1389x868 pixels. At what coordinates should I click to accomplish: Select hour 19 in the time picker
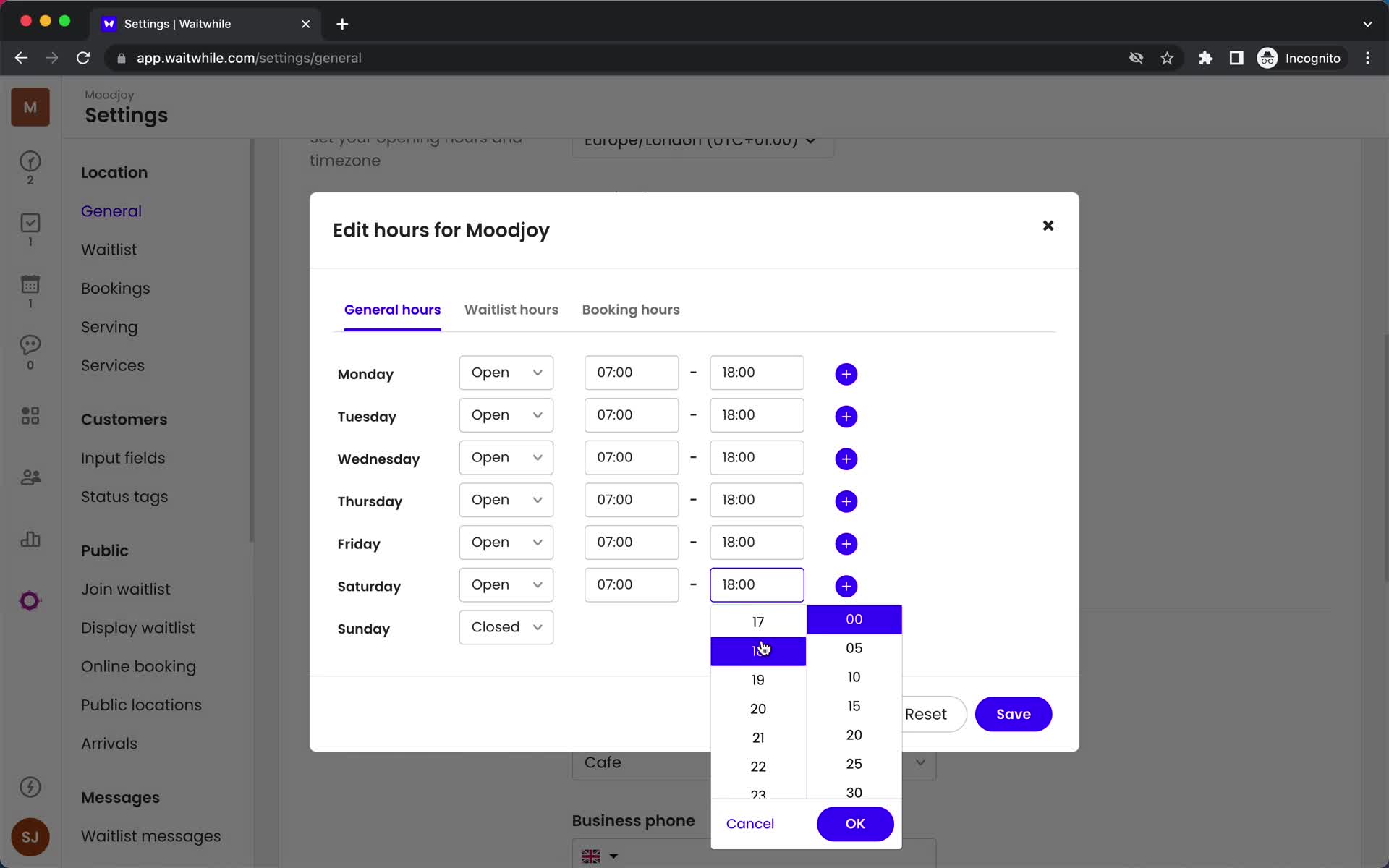(x=758, y=679)
